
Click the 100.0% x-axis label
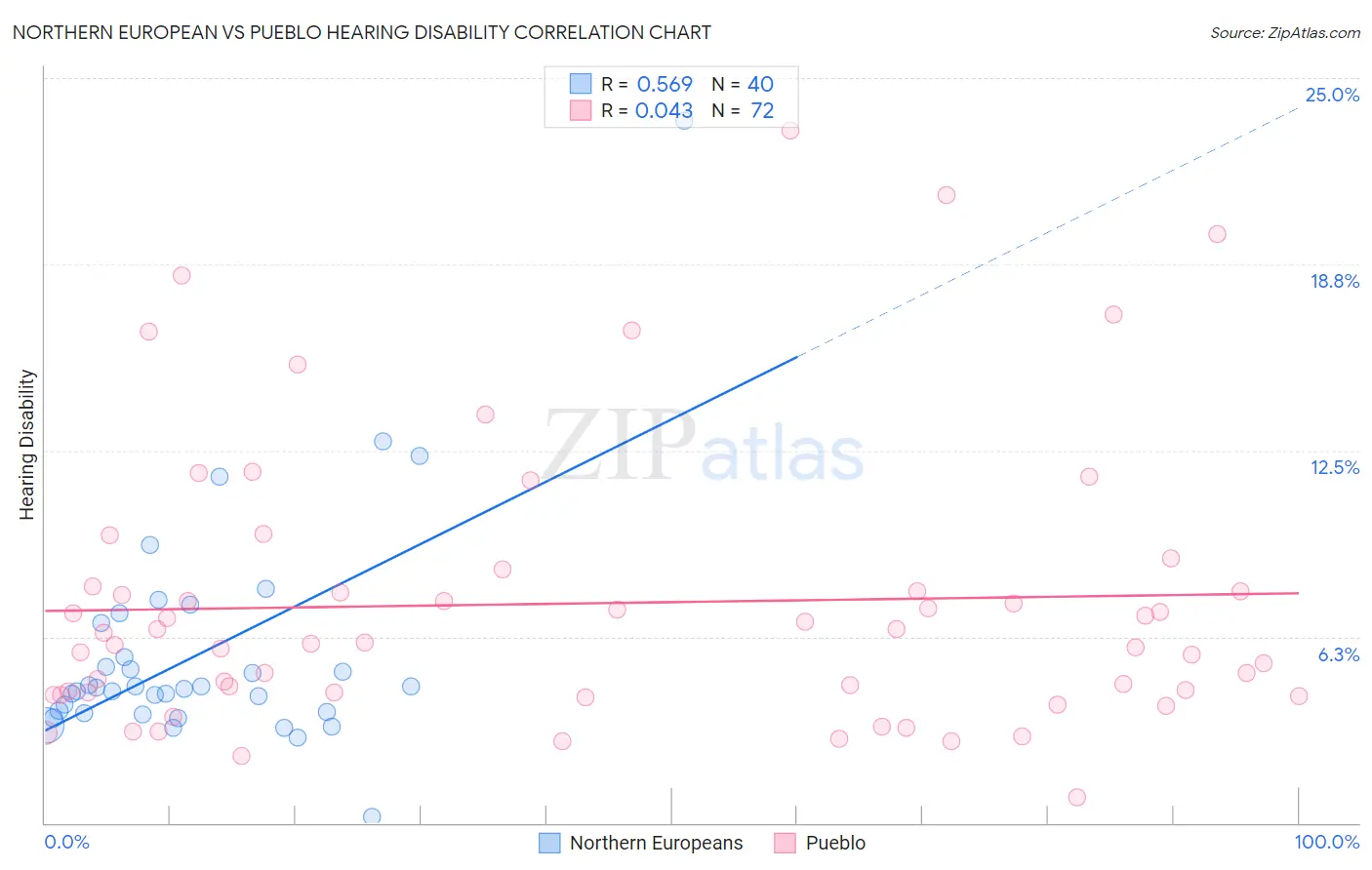tap(1327, 842)
